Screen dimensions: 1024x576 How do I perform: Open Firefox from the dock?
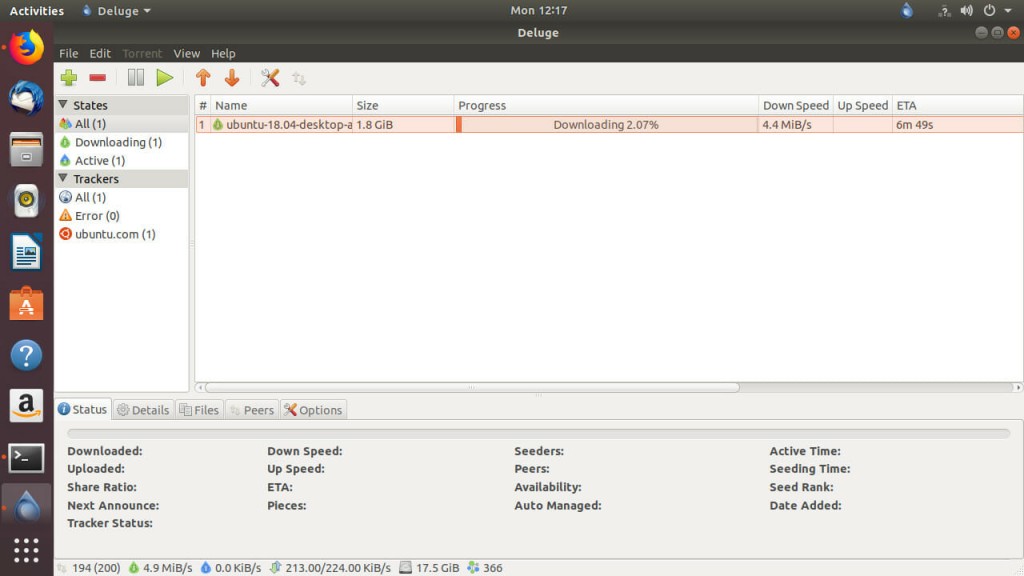tap(26, 47)
